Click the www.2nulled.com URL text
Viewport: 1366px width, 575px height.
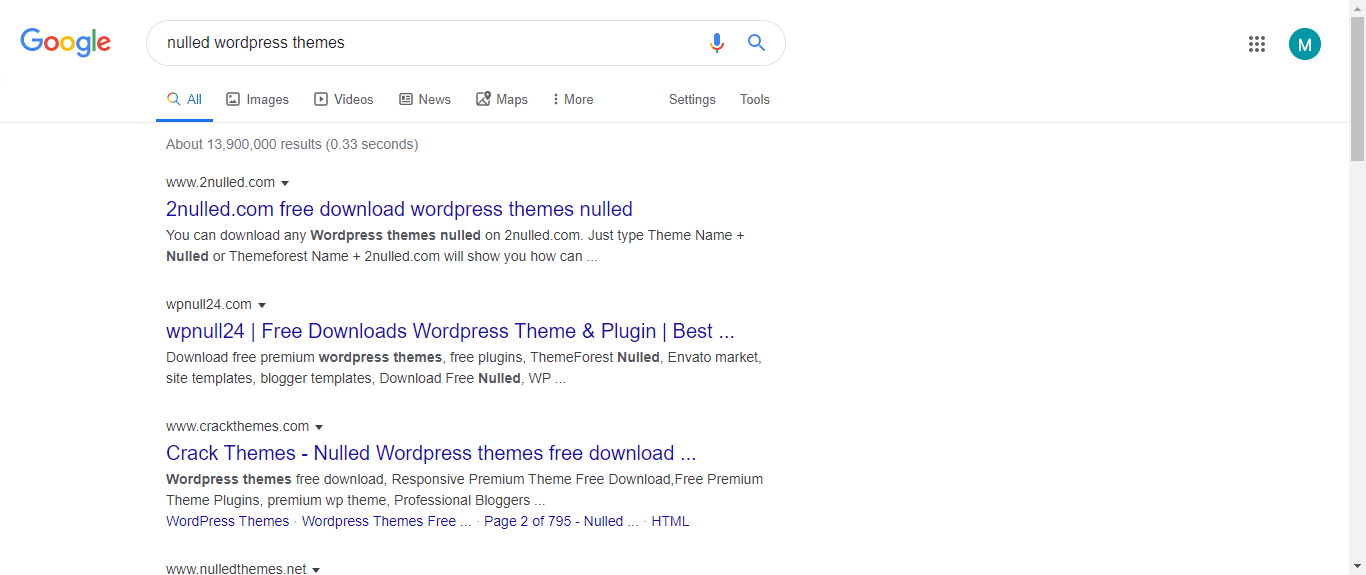click(220, 182)
